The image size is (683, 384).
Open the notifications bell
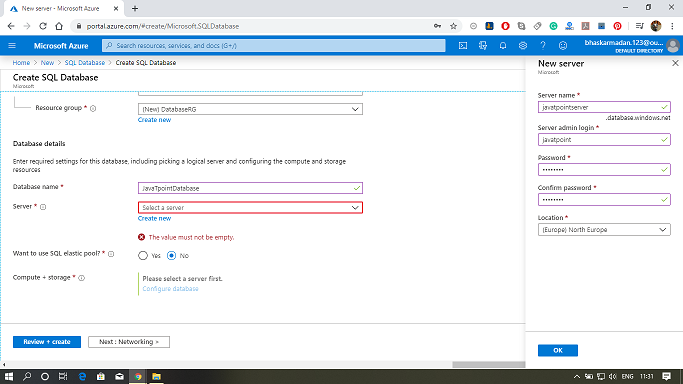pyautogui.click(x=503, y=45)
